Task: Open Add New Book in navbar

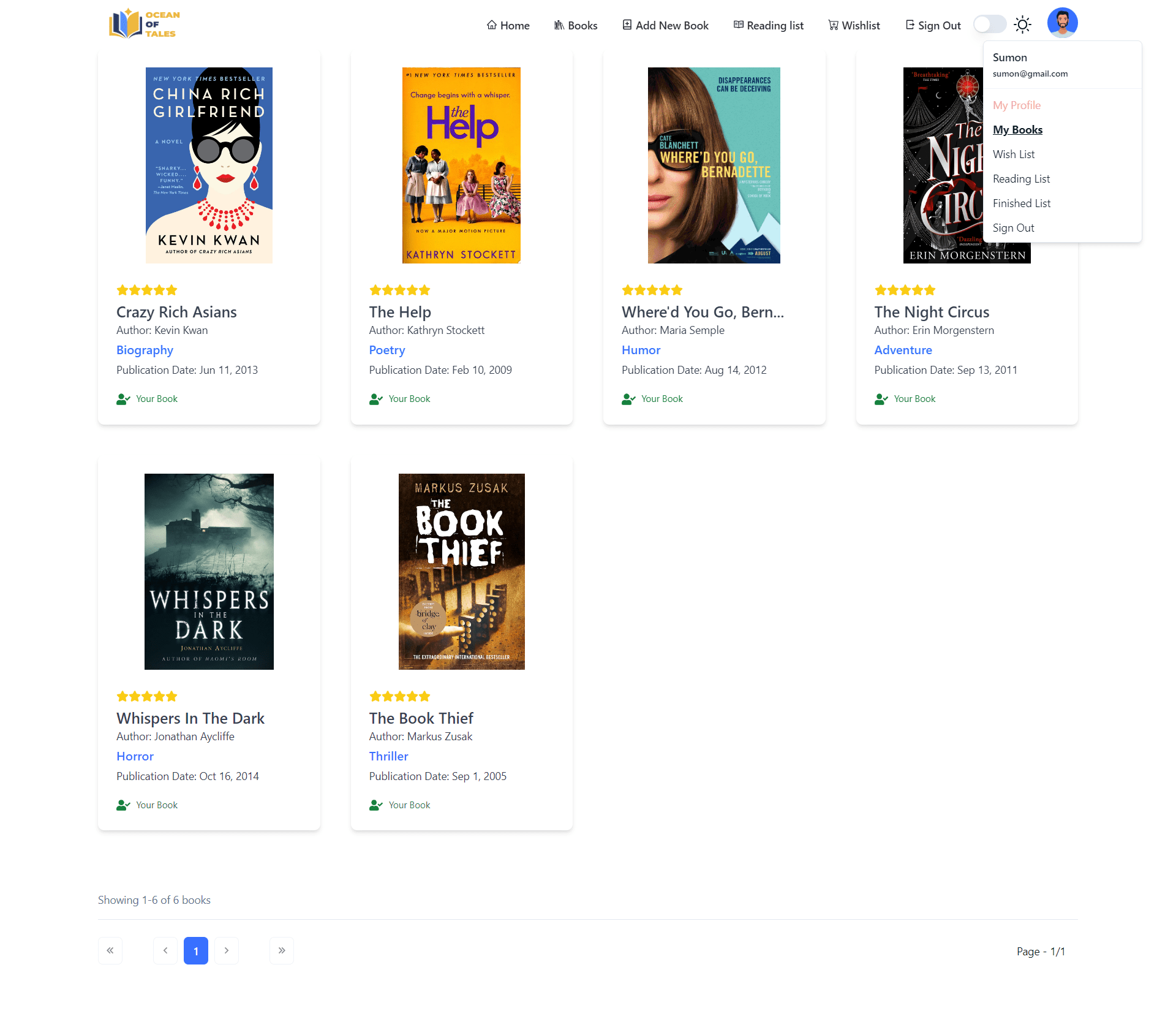Action: (665, 25)
